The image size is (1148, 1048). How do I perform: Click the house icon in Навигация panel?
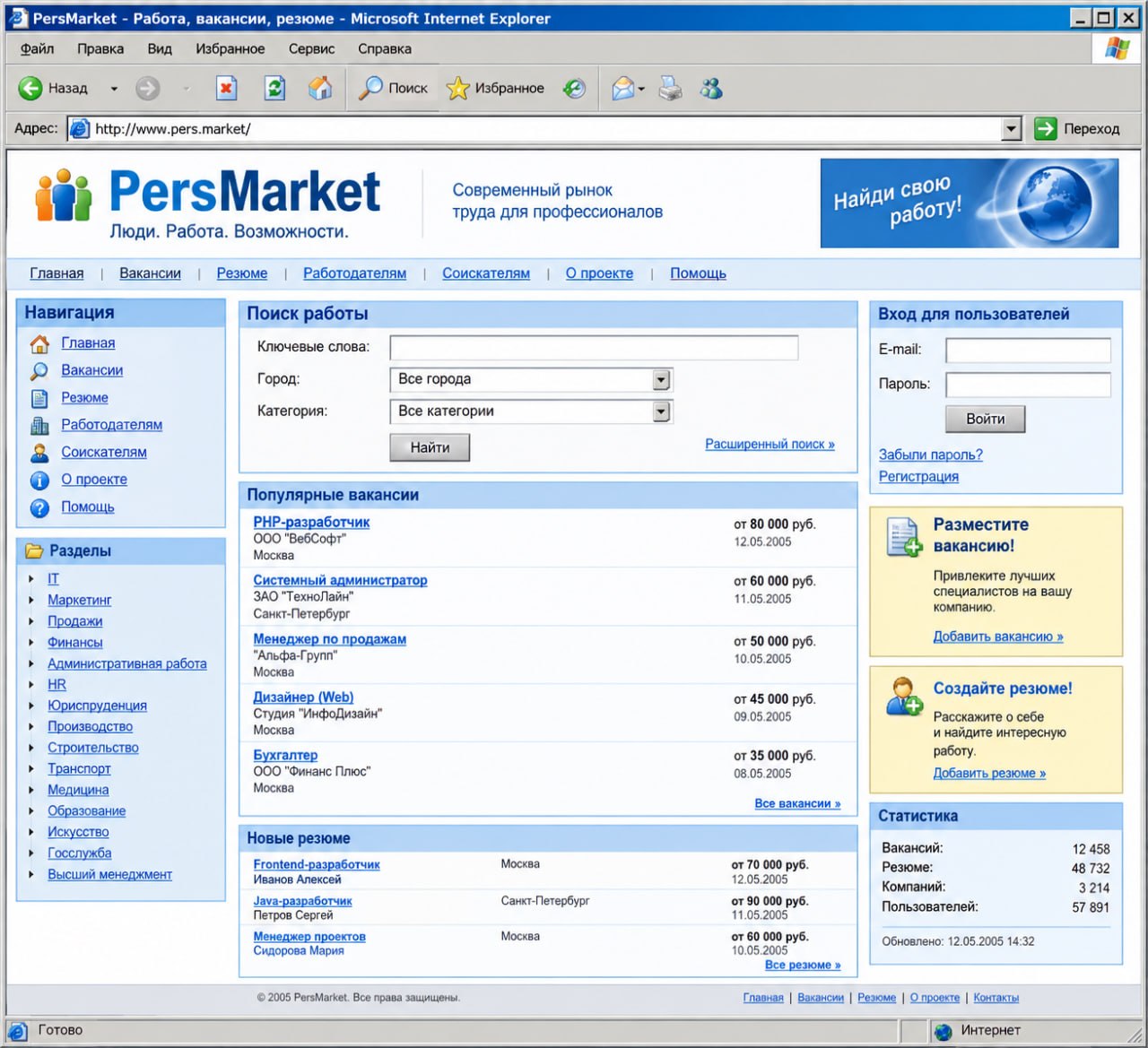[39, 343]
